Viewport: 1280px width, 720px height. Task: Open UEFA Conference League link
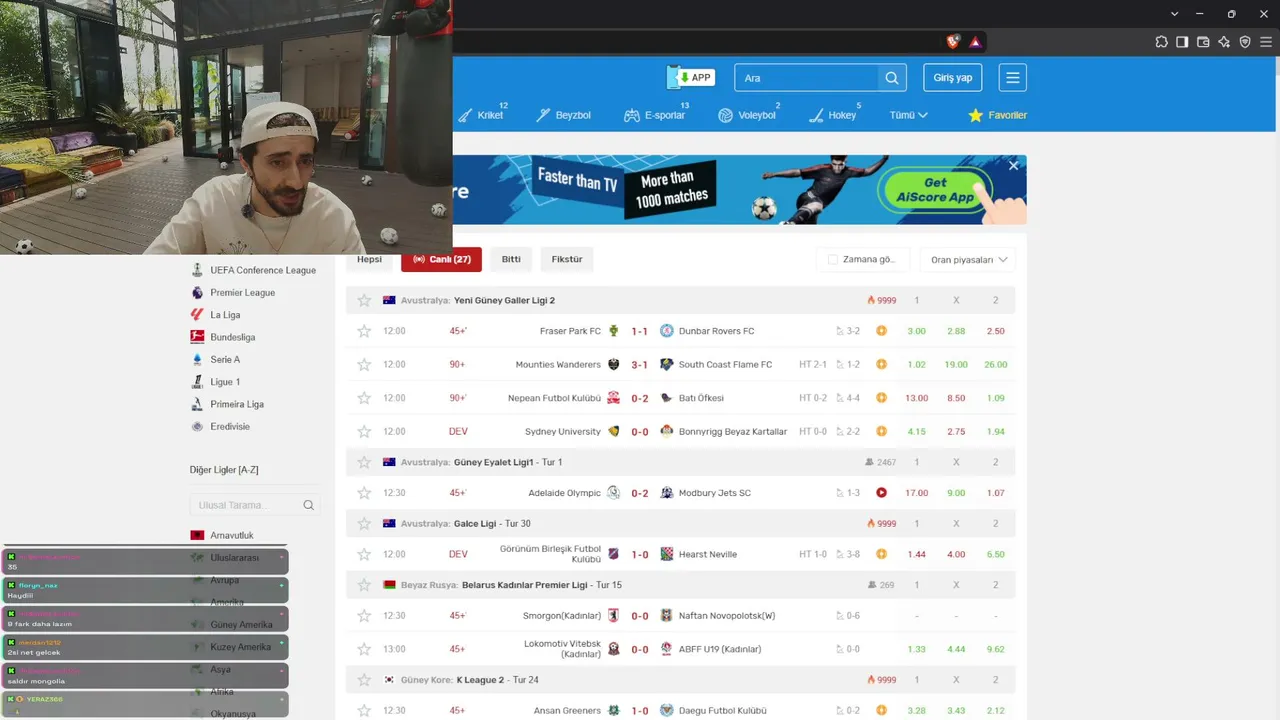point(263,270)
